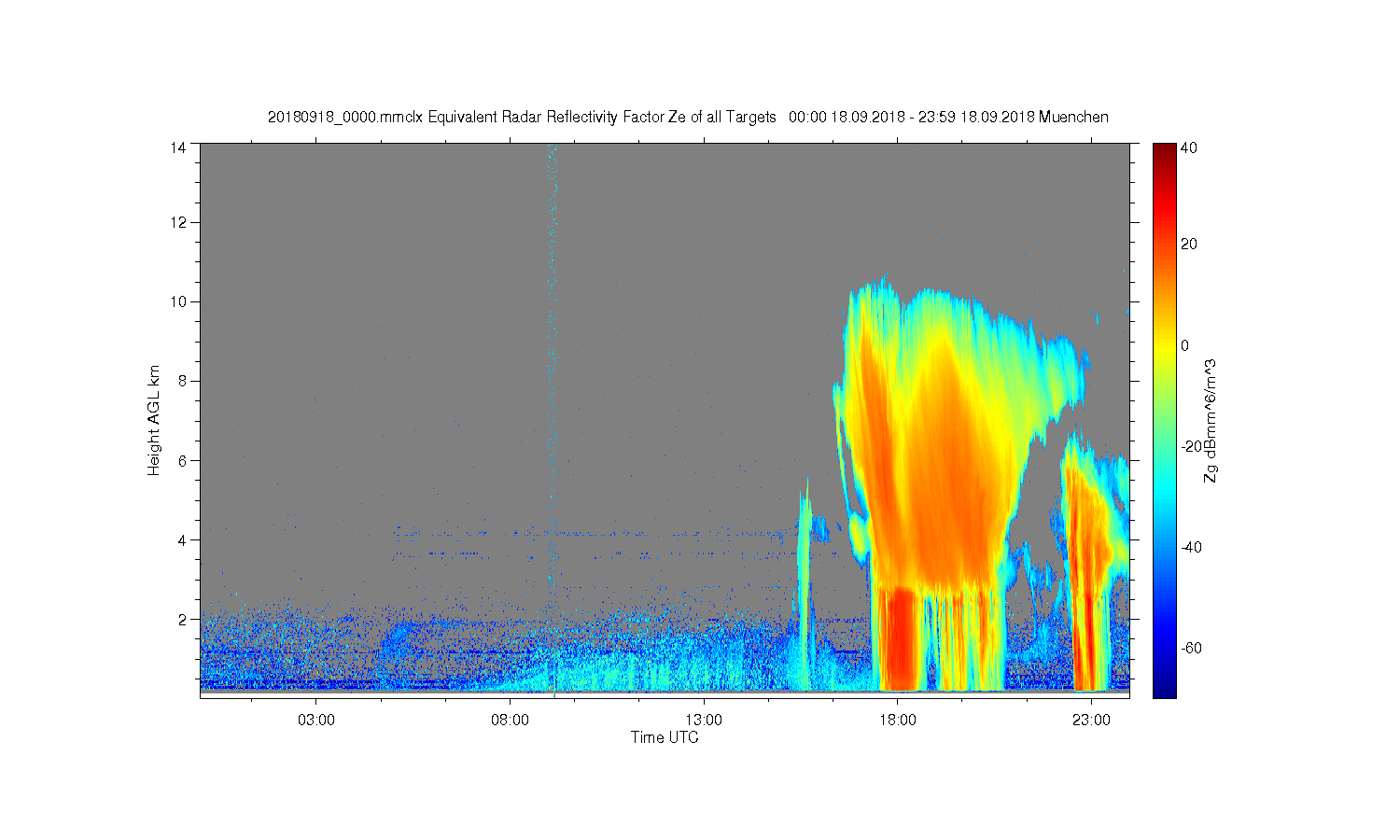Click the 'Zg dBmm^6/m^3' colorbar label
Image resolution: width=1400 pixels, height=840 pixels.
(1210, 420)
